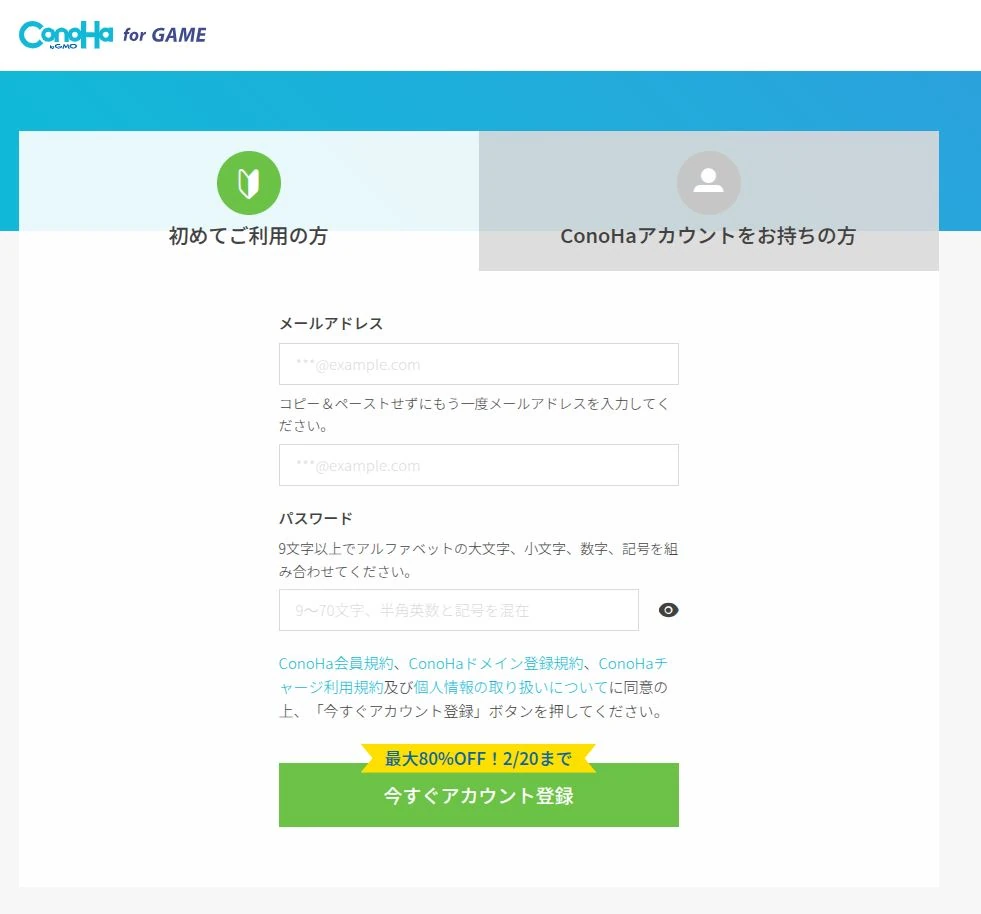The width and height of the screenshot is (981, 914).
Task: Click the 今すぐアカウント登録 button
Action: [x=479, y=795]
